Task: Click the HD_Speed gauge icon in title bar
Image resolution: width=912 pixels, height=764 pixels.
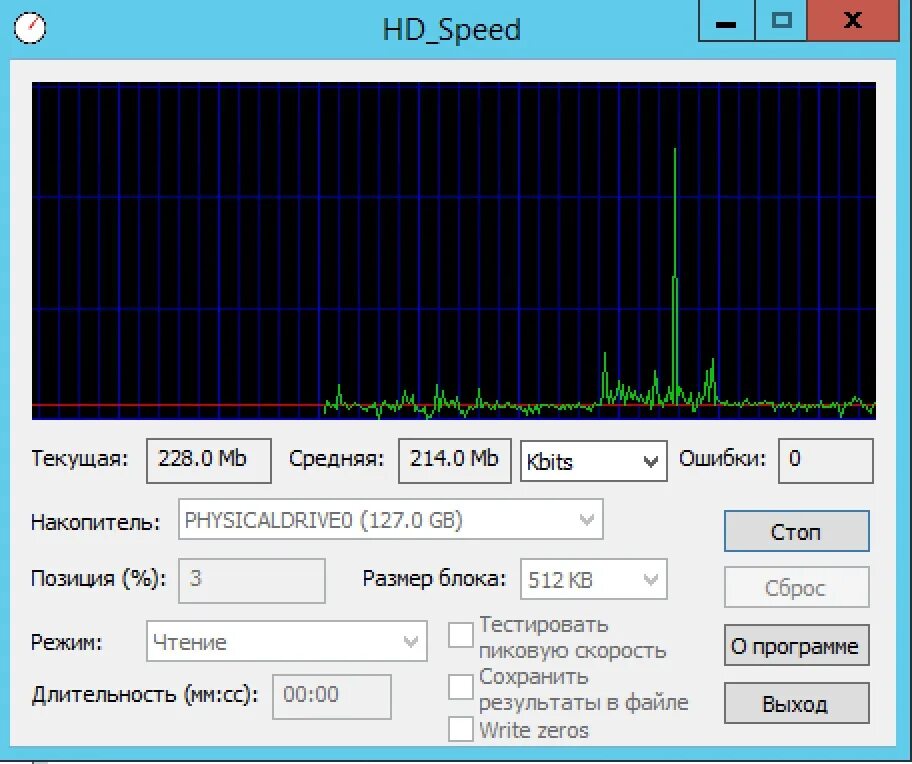Action: pos(29,28)
